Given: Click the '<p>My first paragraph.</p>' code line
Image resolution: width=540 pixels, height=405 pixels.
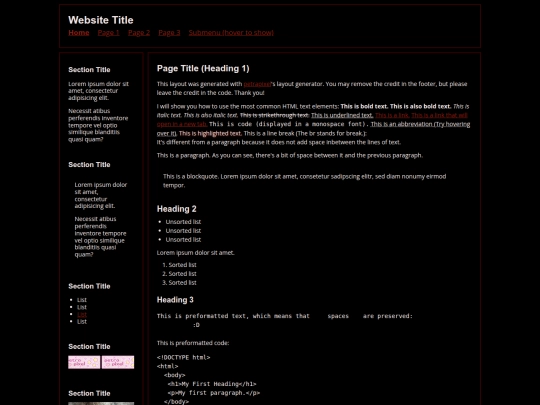Looking at the screenshot, I should (214, 393).
